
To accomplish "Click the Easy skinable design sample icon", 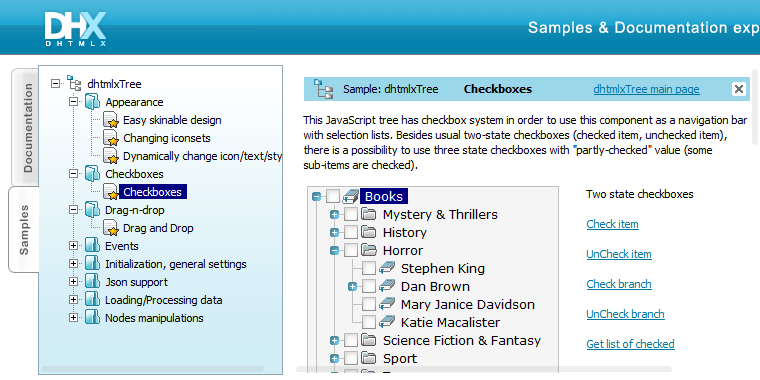I will point(111,120).
